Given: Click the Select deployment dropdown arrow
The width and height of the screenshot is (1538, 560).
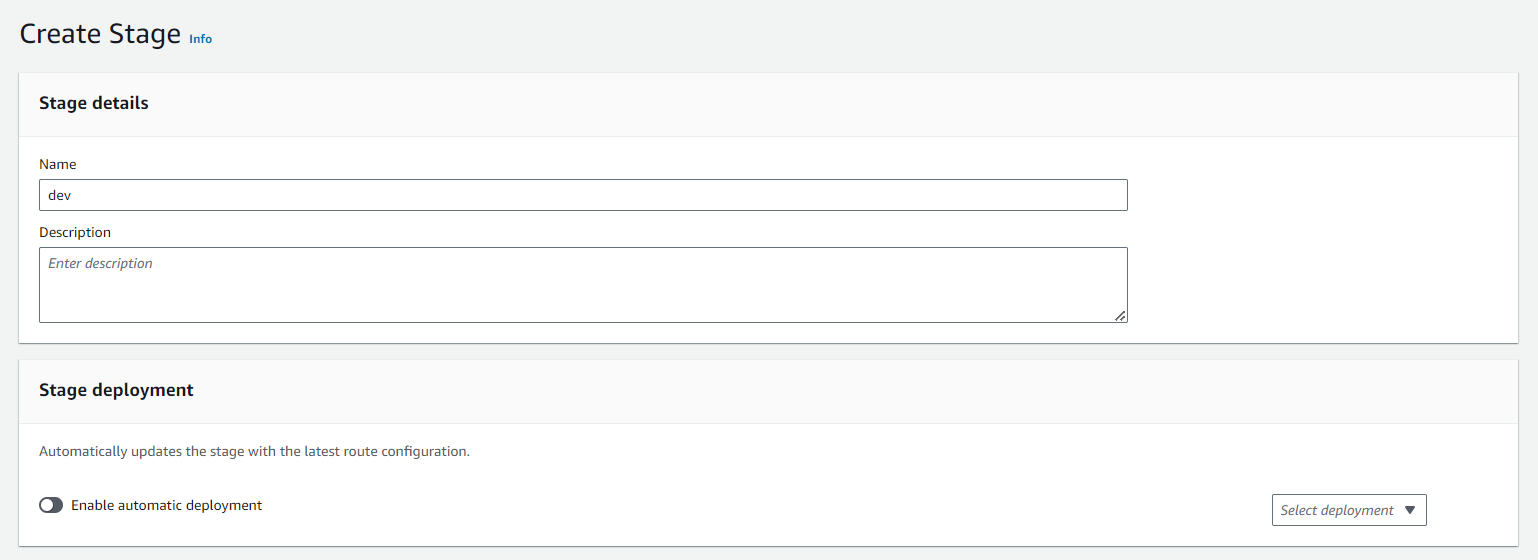Looking at the screenshot, I should coord(1410,510).
